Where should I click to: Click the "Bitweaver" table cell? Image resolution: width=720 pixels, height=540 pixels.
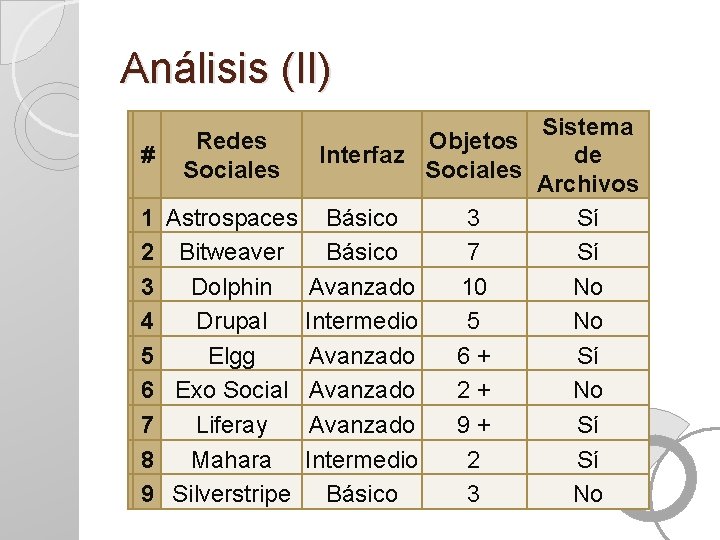[231, 252]
